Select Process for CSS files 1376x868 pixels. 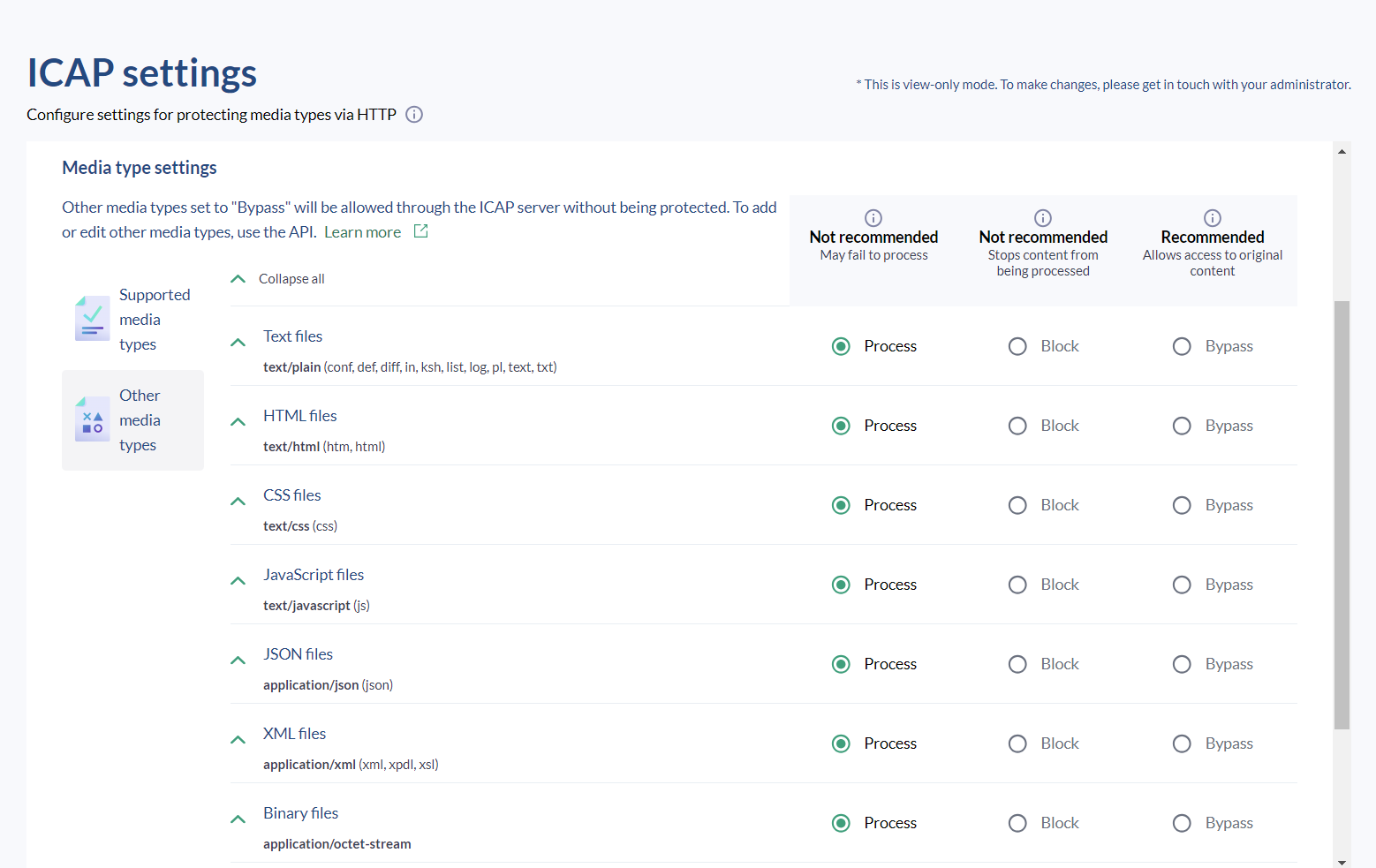click(842, 505)
